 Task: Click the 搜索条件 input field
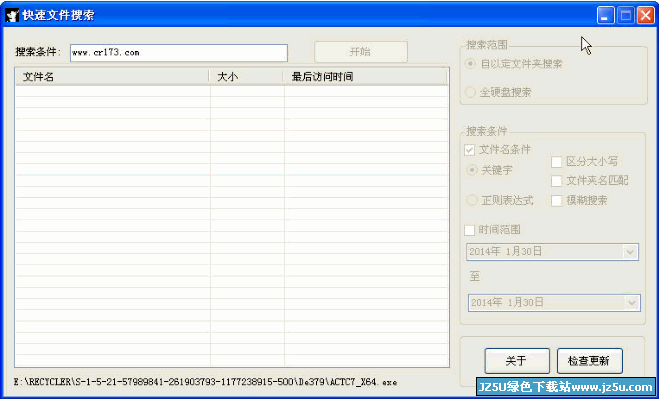[179, 53]
